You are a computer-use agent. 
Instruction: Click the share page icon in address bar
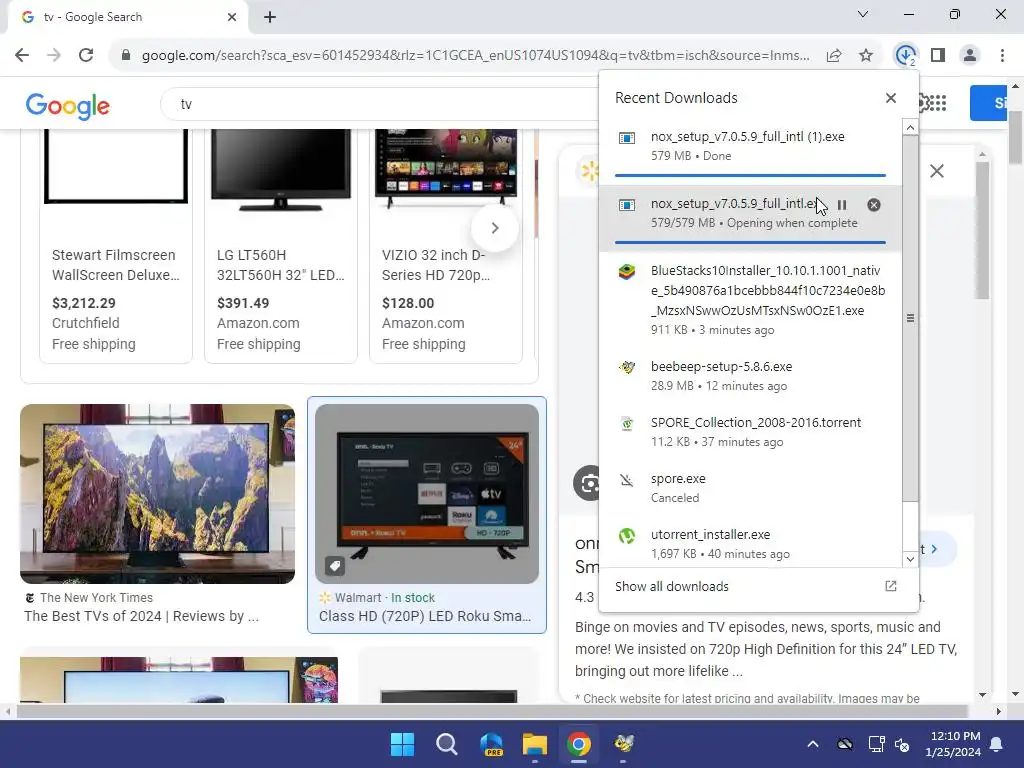click(x=834, y=56)
